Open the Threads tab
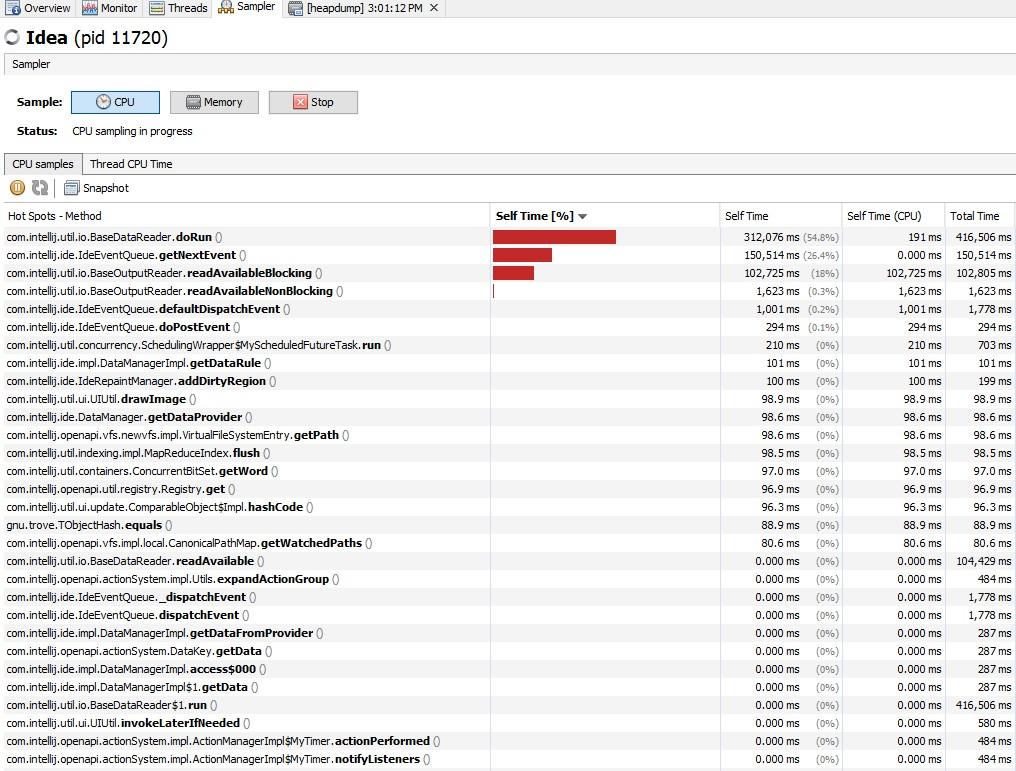The width and height of the screenshot is (1016, 771). pos(179,8)
